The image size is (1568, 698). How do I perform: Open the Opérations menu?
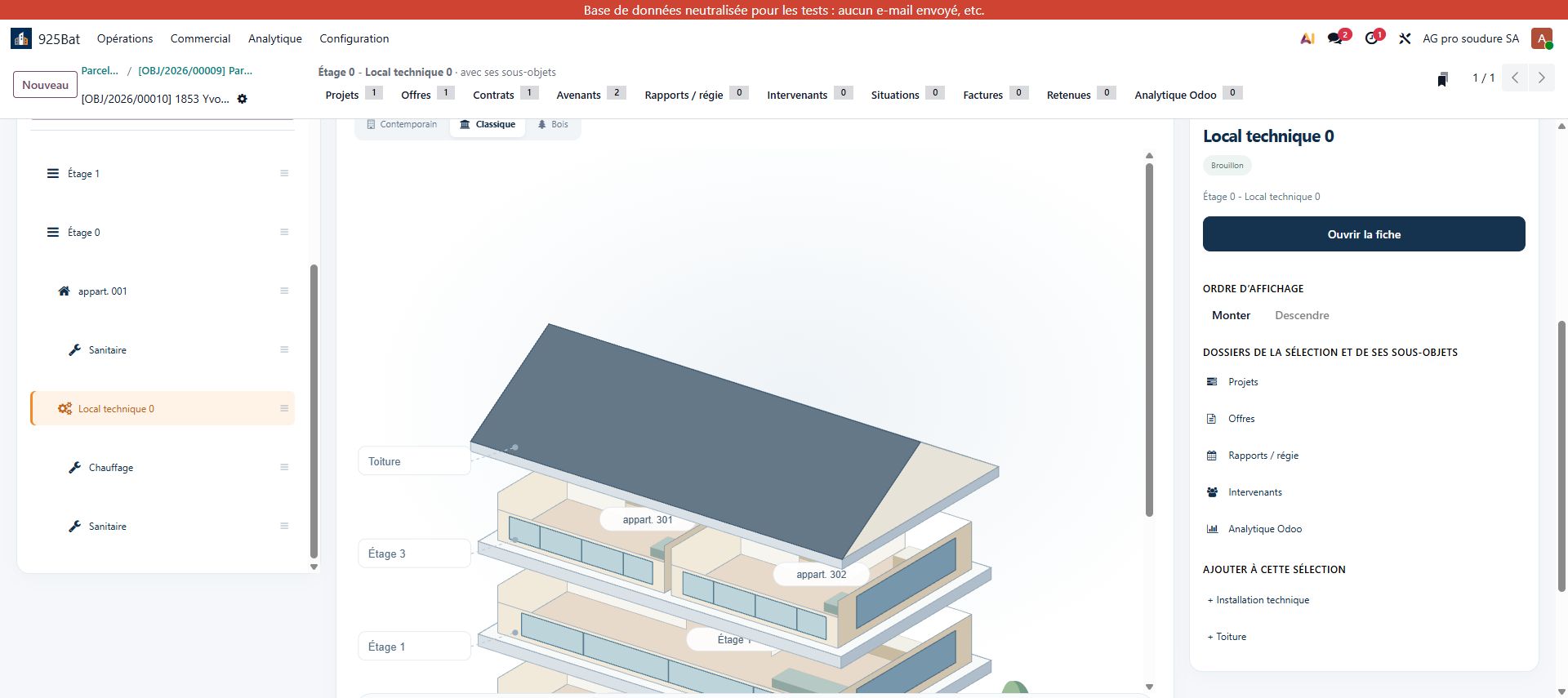point(125,38)
